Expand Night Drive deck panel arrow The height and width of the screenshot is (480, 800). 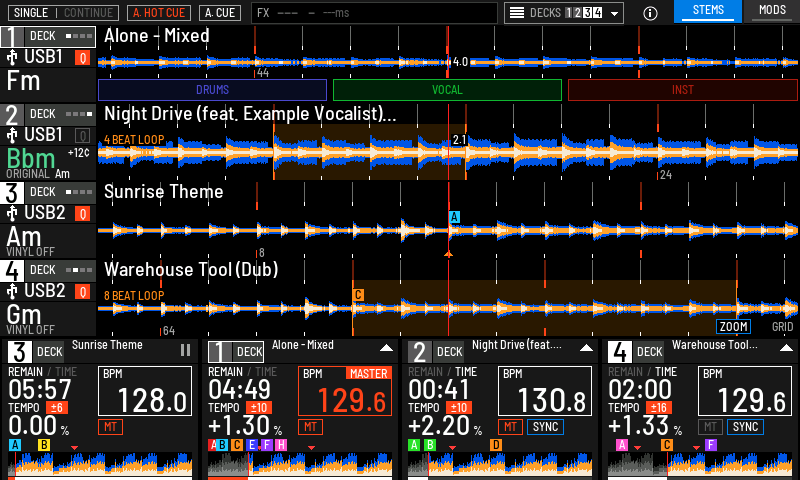point(586,348)
